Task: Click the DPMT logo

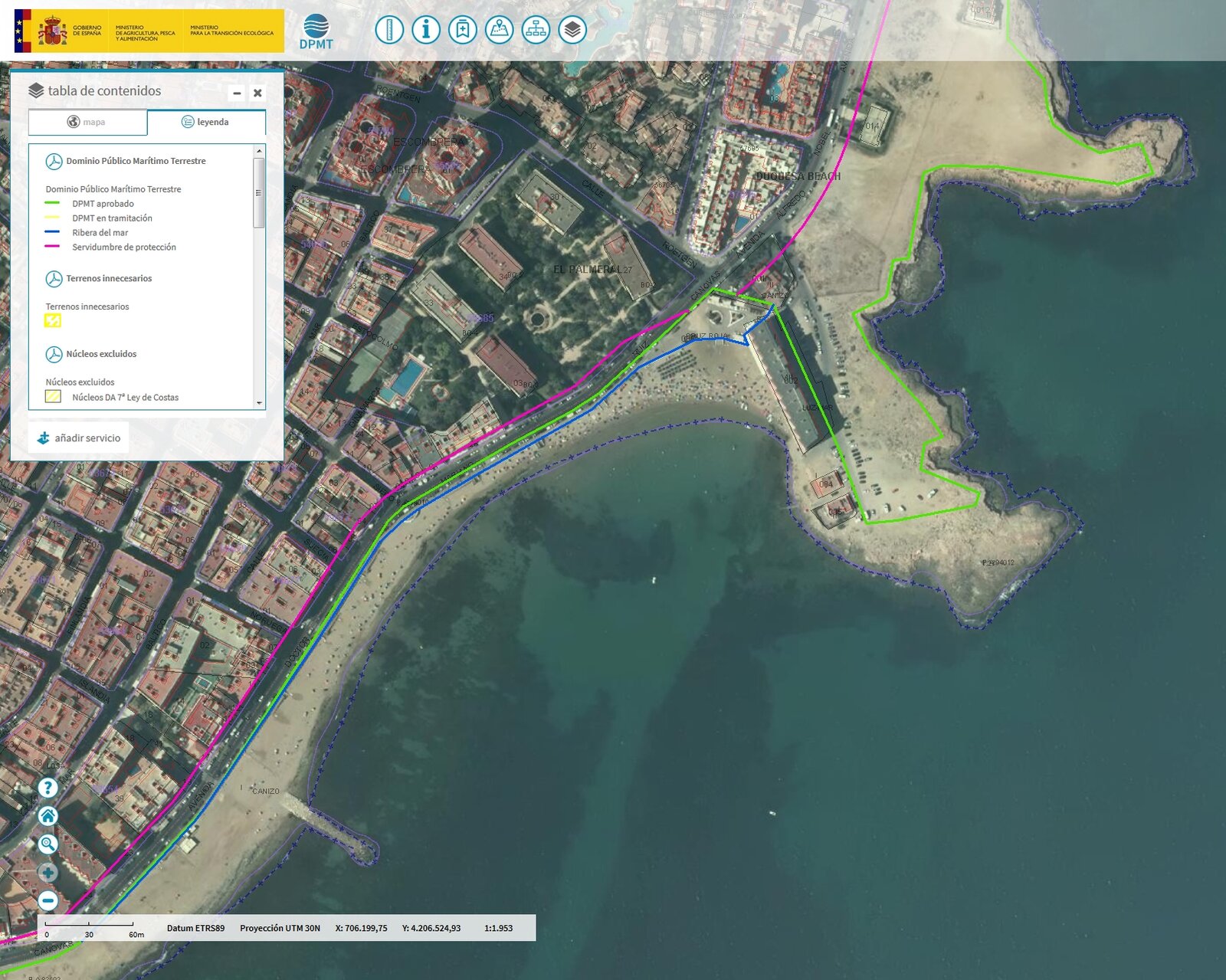Action: pos(316,31)
